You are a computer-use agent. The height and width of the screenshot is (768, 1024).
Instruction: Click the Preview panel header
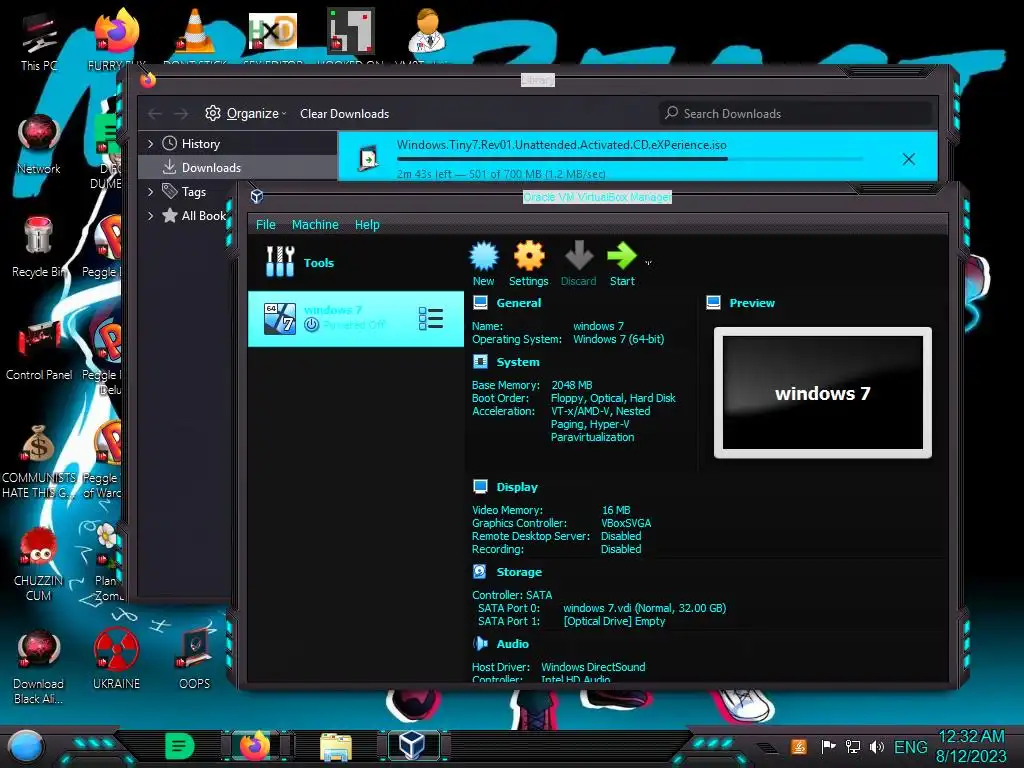click(752, 303)
